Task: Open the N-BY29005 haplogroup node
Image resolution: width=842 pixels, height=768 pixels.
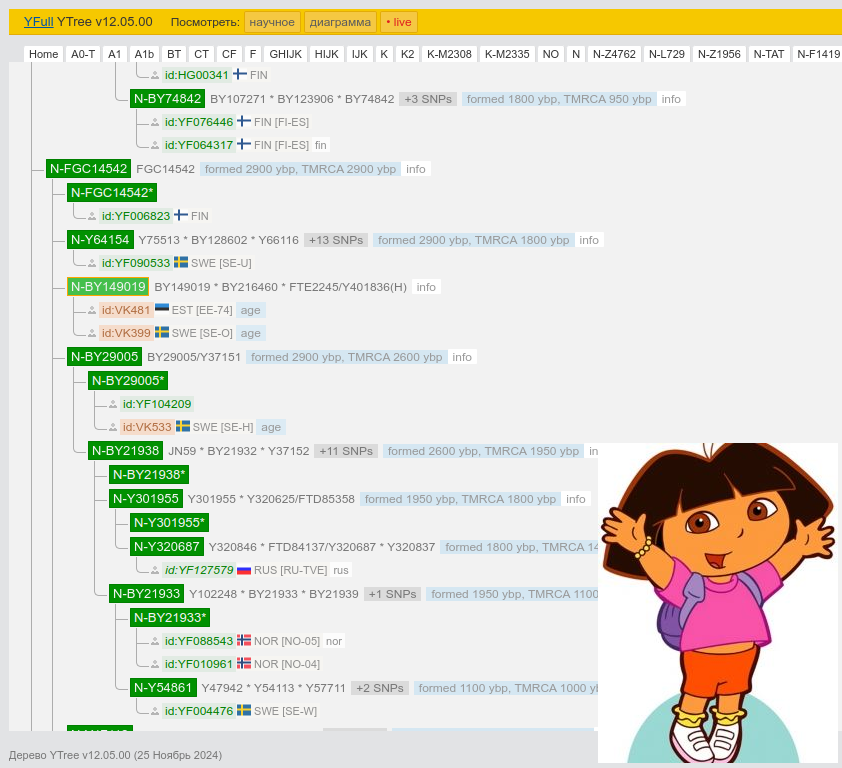Action: pos(105,357)
